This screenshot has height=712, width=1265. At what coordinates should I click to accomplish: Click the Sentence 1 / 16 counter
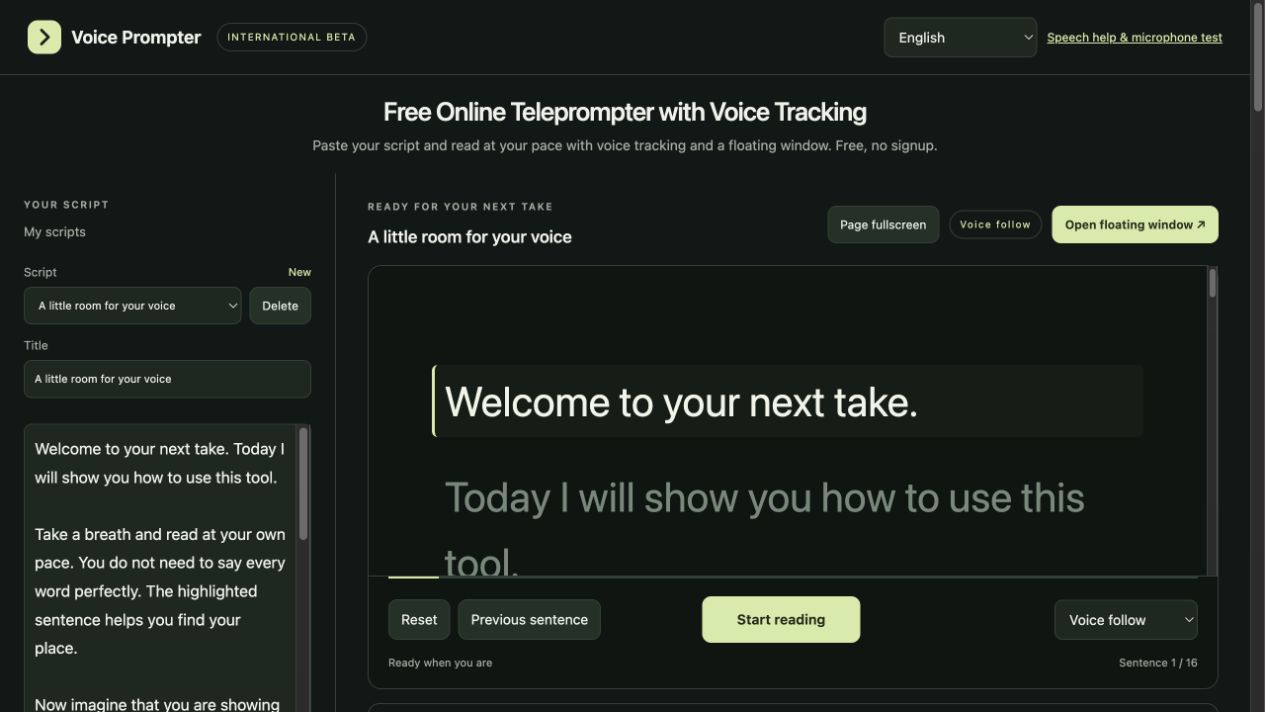(1158, 663)
